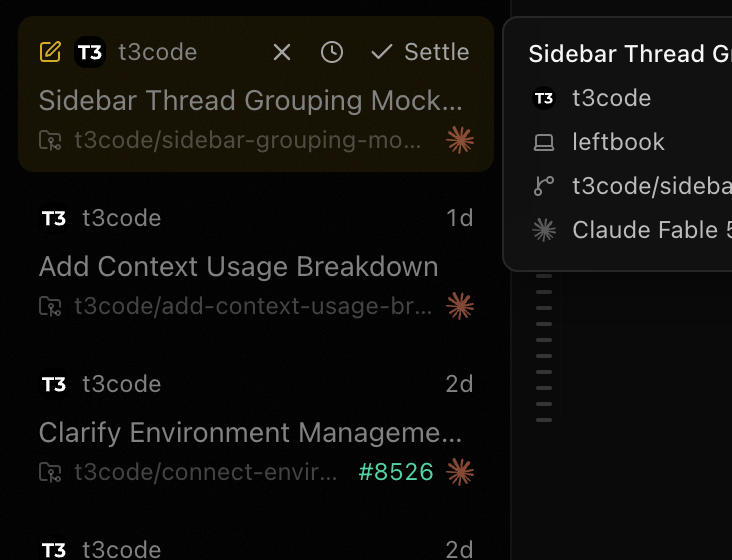Click the T3 logo above Add Context Usage Breakdown

54,218
